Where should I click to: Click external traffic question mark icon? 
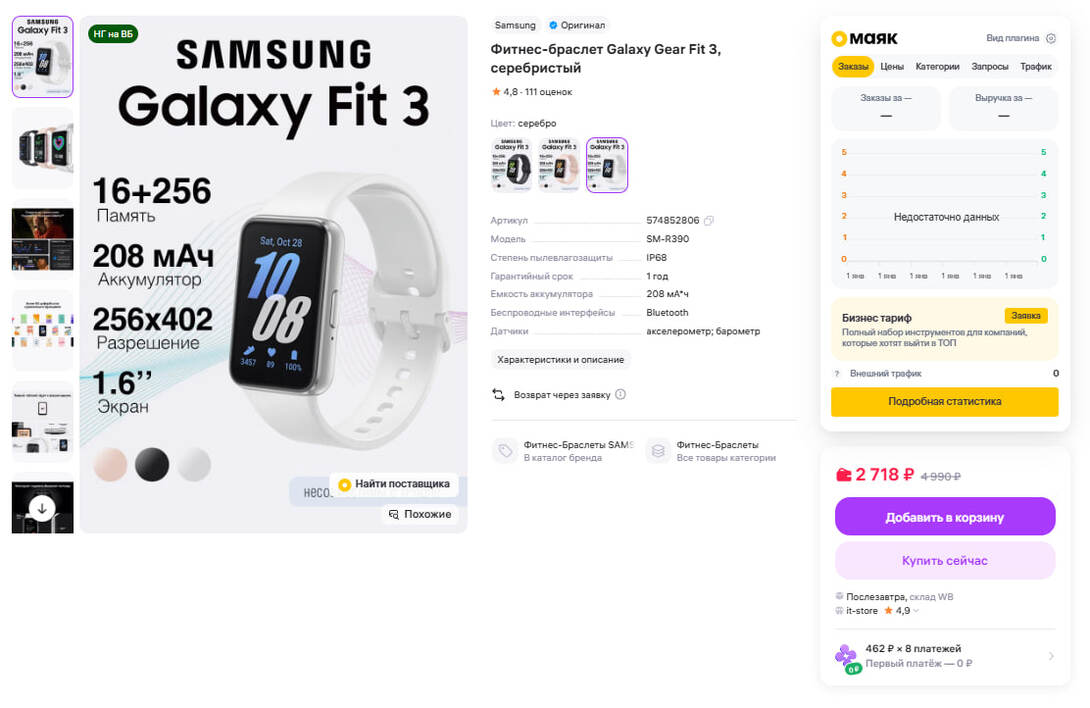(x=837, y=373)
